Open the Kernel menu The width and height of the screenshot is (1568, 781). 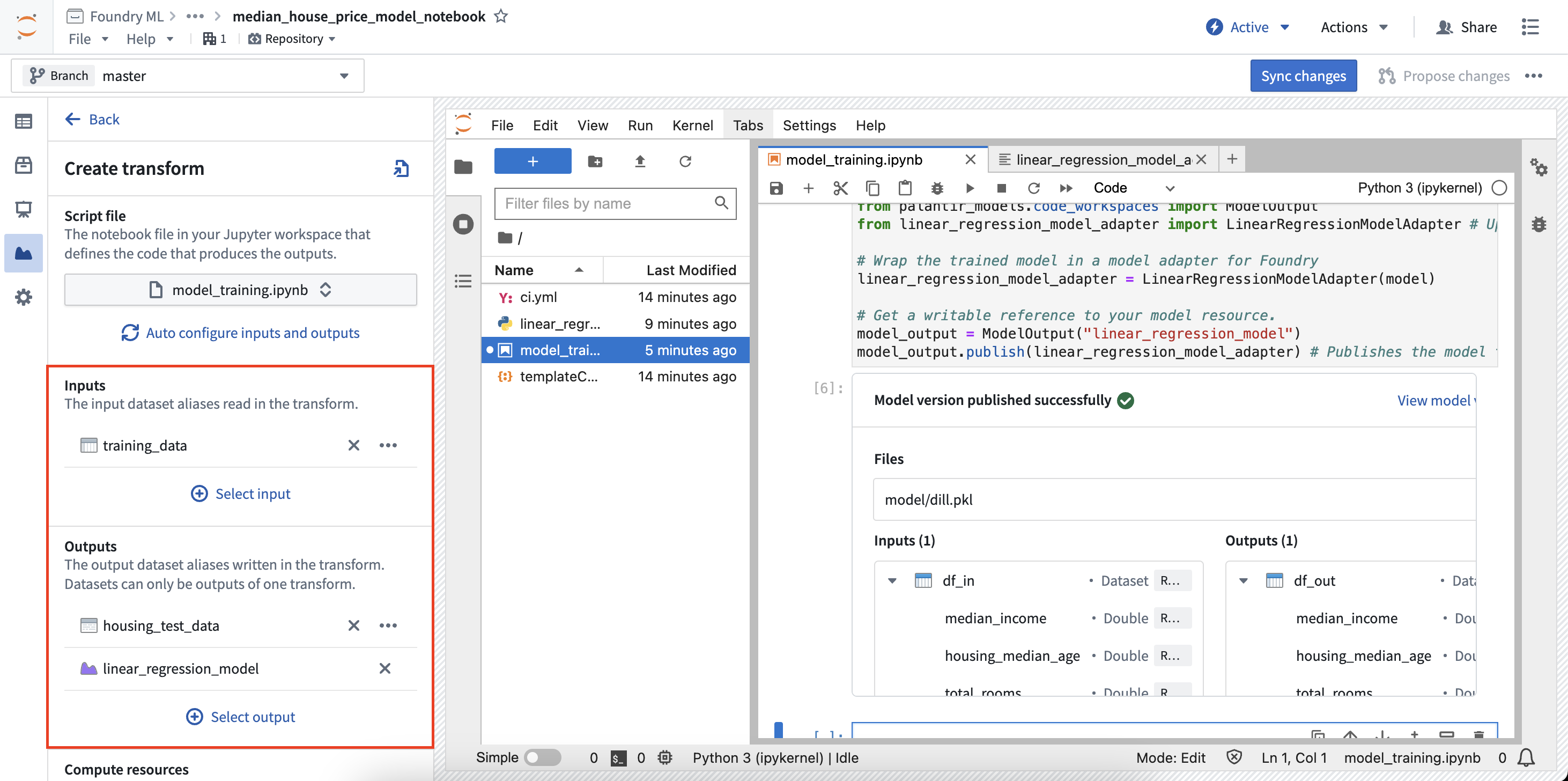(692, 126)
